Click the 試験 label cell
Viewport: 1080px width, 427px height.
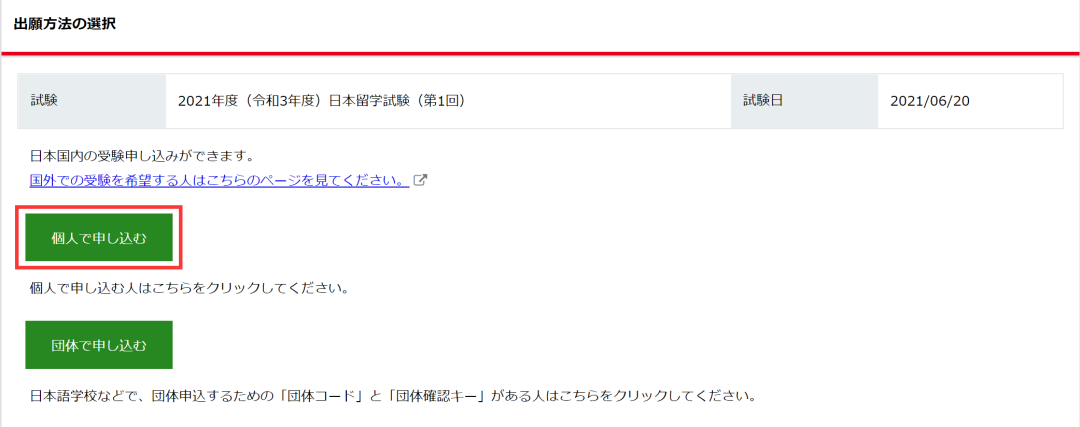[92, 101]
